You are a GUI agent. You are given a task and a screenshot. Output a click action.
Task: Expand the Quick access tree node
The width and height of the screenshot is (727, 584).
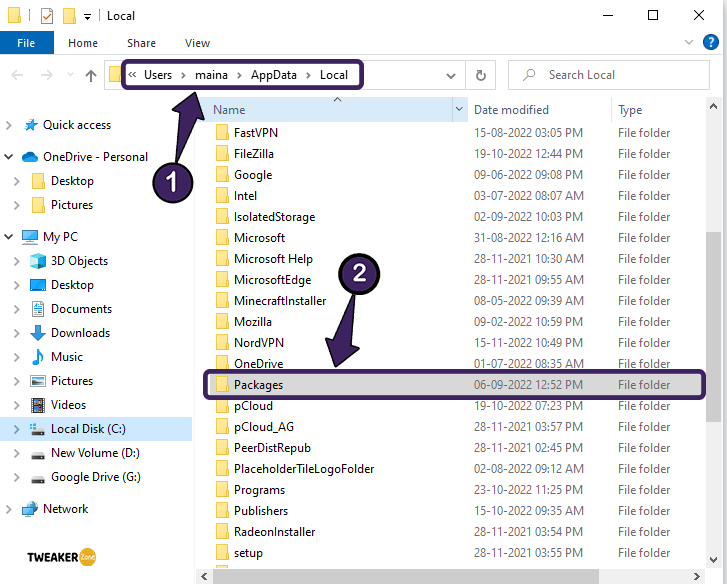click(x=8, y=125)
